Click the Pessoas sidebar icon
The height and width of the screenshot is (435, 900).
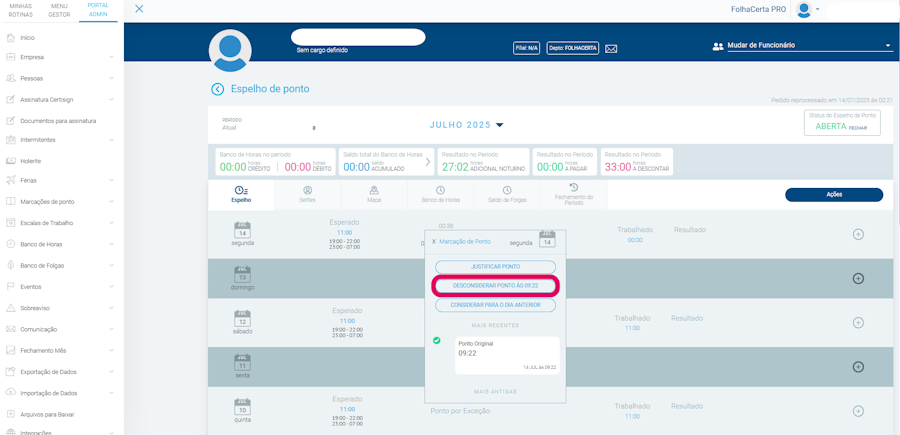coord(10,78)
